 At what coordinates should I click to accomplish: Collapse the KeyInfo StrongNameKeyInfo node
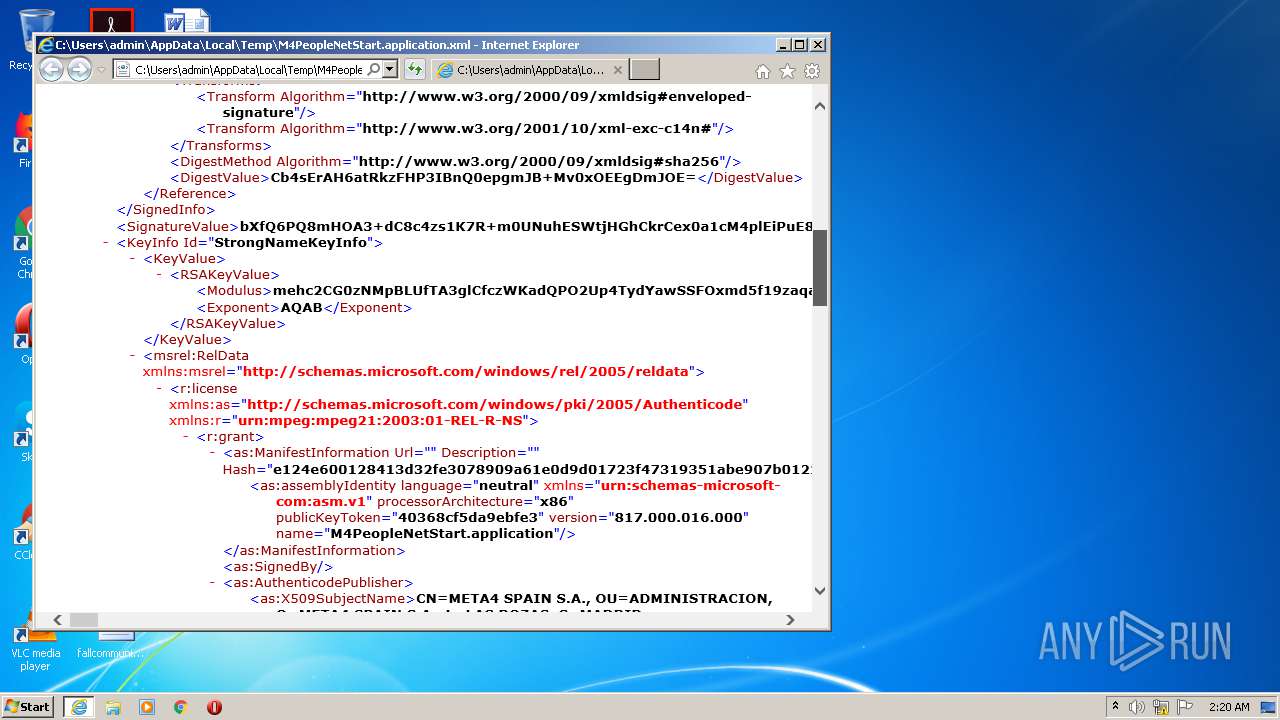click(106, 242)
